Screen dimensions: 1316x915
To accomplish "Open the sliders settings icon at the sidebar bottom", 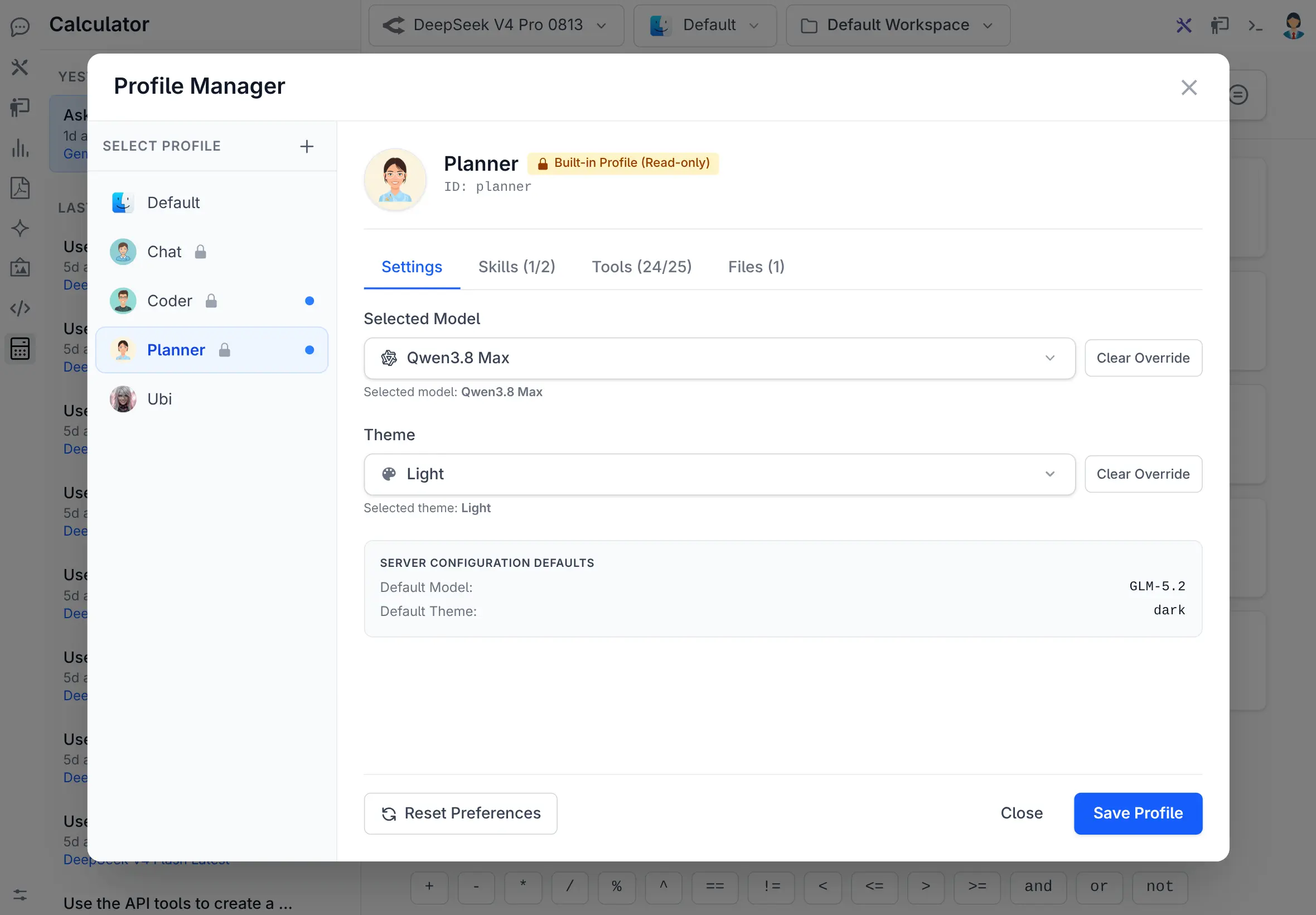I will point(20,895).
